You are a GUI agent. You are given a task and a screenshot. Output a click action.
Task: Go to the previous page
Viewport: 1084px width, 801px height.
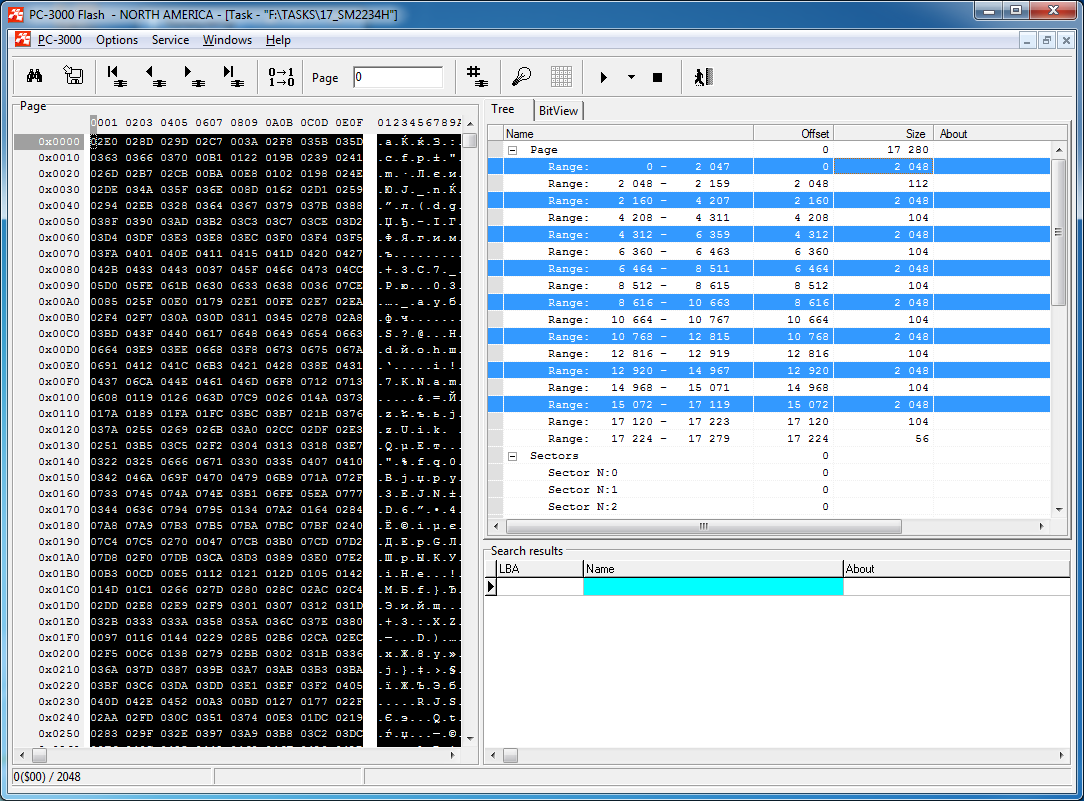(x=155, y=77)
